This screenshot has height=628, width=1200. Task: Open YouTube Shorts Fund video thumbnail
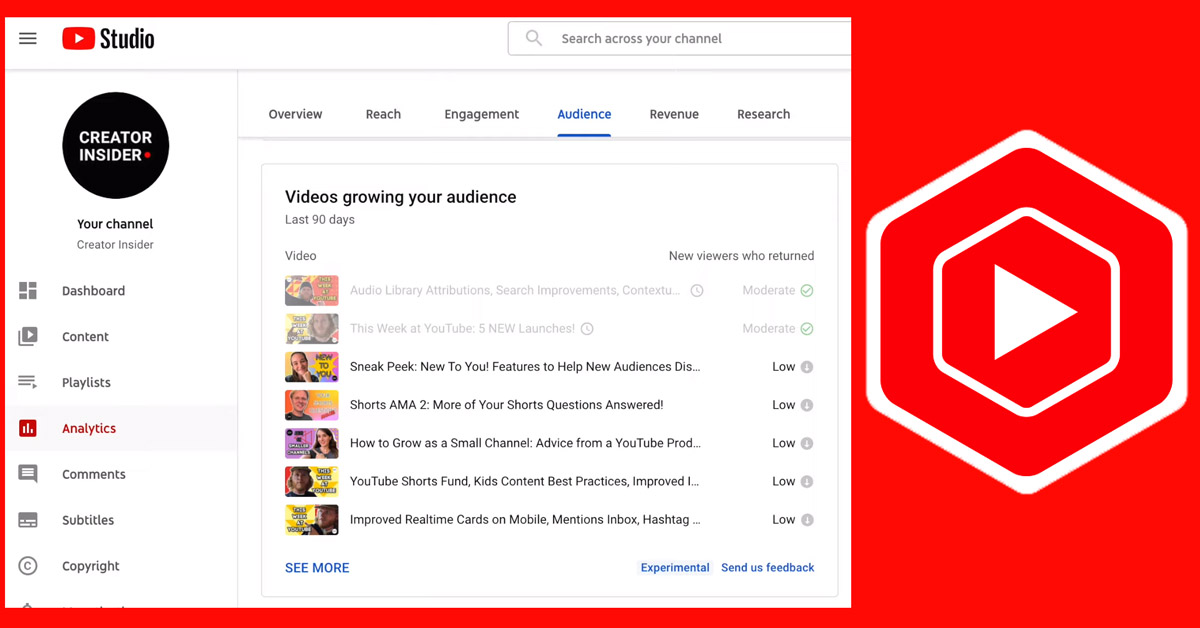[x=312, y=482]
